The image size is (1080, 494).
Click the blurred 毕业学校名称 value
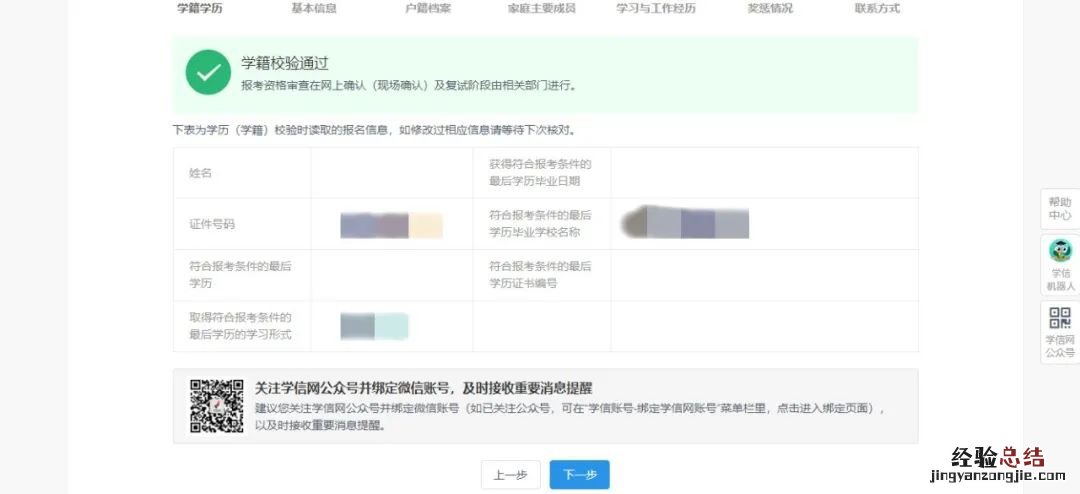point(685,222)
